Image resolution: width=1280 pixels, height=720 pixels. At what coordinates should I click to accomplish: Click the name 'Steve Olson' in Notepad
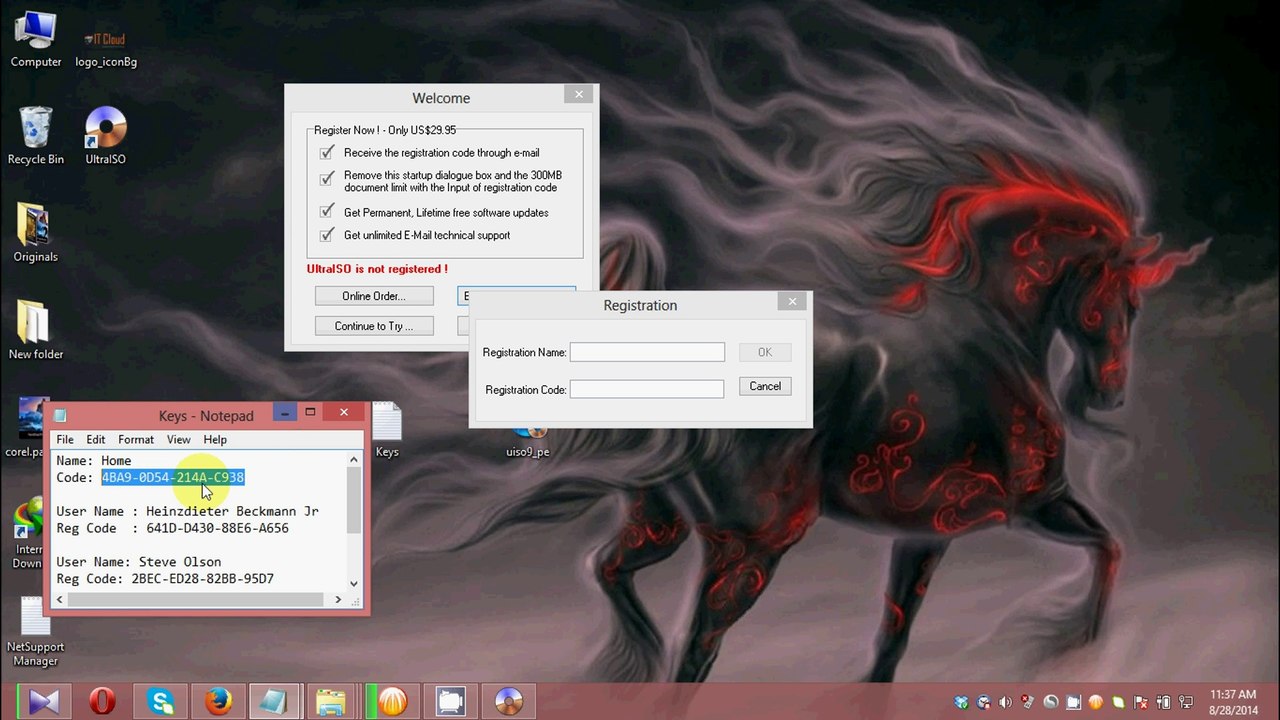pyautogui.click(x=180, y=562)
